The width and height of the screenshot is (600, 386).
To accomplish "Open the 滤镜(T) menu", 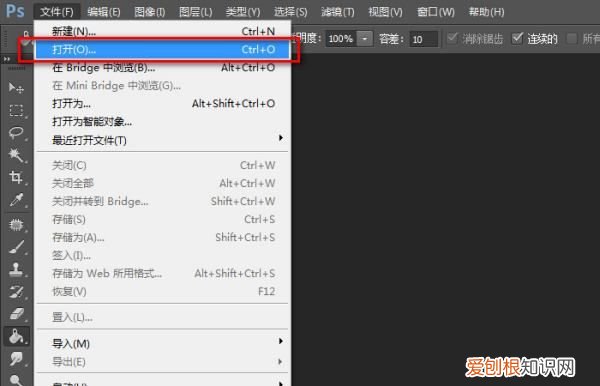I will pyautogui.click(x=338, y=12).
